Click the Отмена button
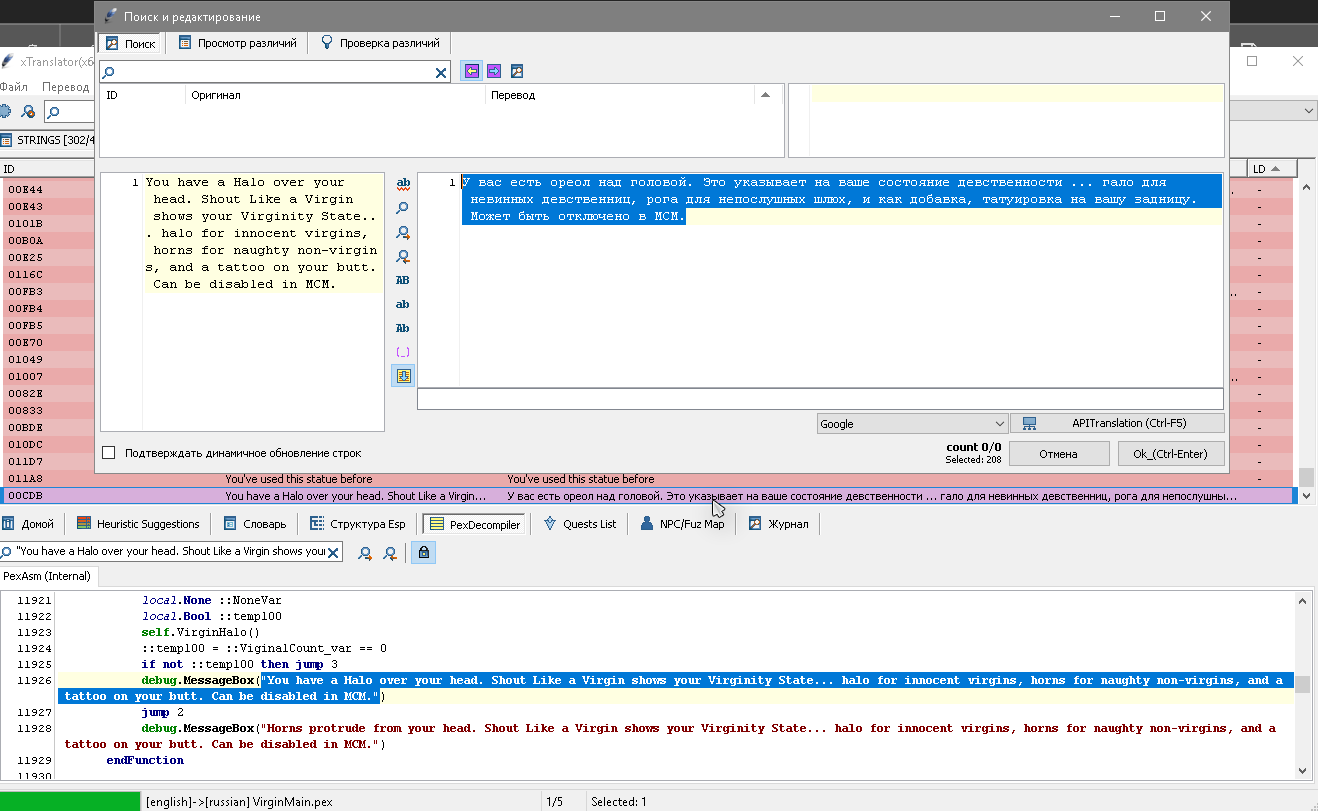This screenshot has width=1318, height=811. (x=1058, y=454)
